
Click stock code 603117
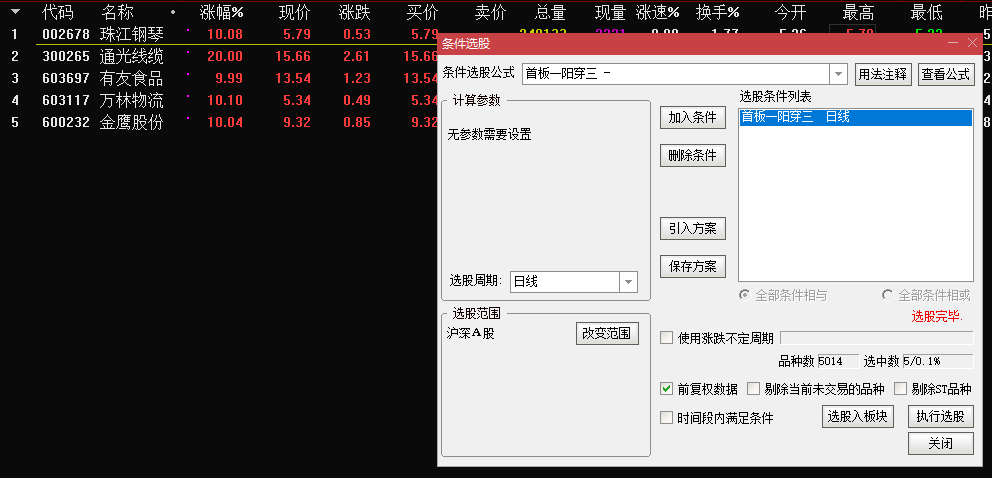pyautogui.click(x=66, y=100)
